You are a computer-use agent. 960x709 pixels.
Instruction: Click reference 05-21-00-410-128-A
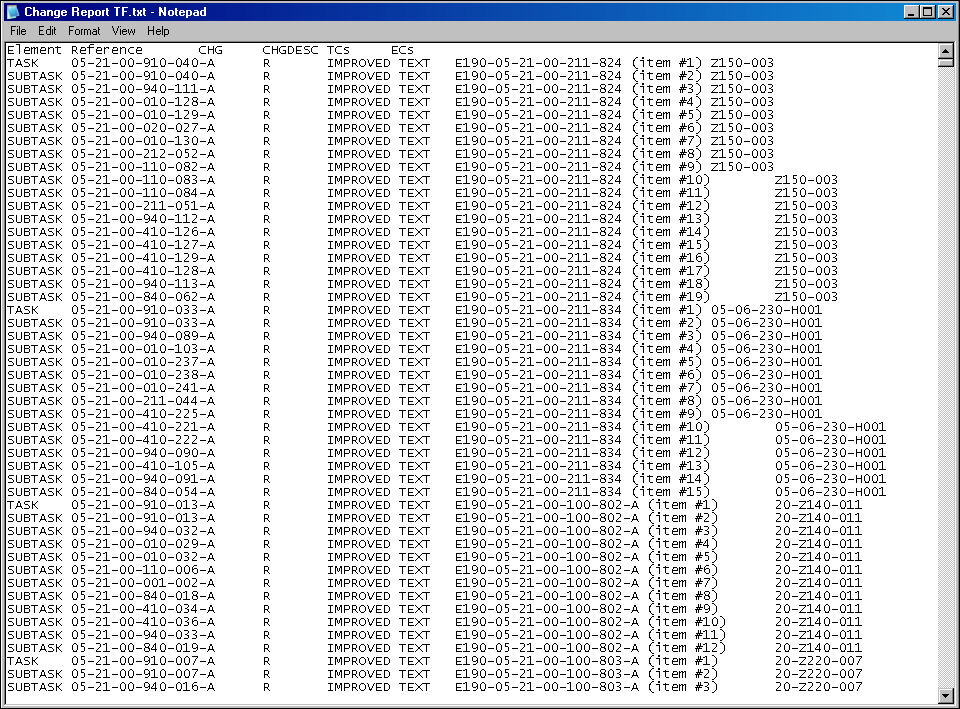pos(143,271)
